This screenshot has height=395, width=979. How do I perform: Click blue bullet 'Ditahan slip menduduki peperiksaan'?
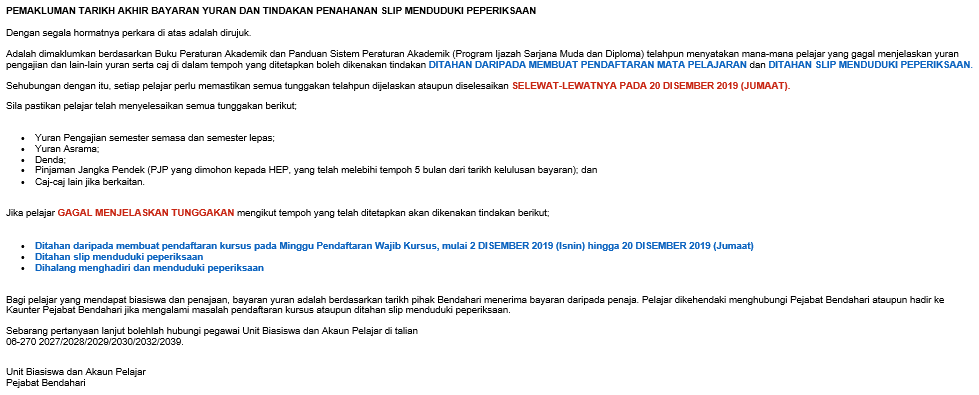pos(119,256)
